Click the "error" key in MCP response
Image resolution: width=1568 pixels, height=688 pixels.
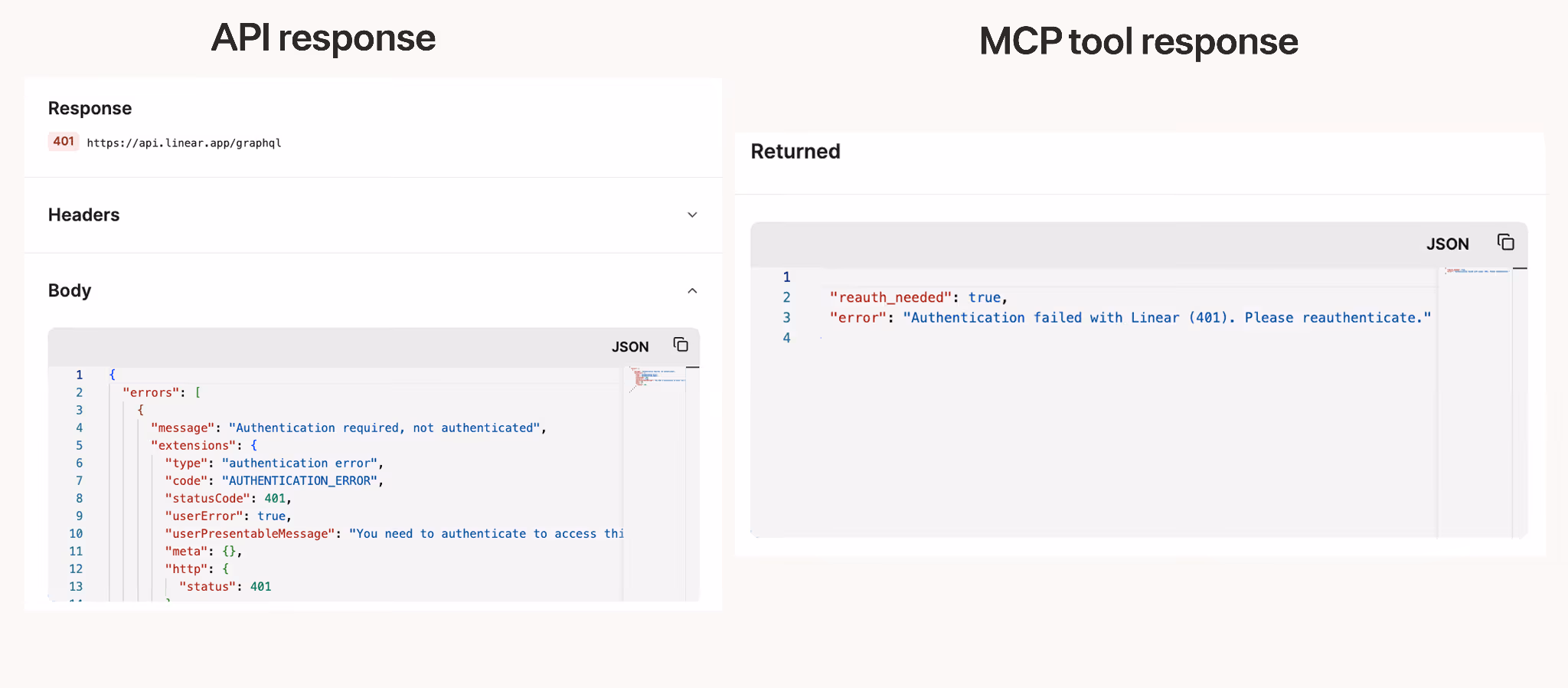pos(858,317)
